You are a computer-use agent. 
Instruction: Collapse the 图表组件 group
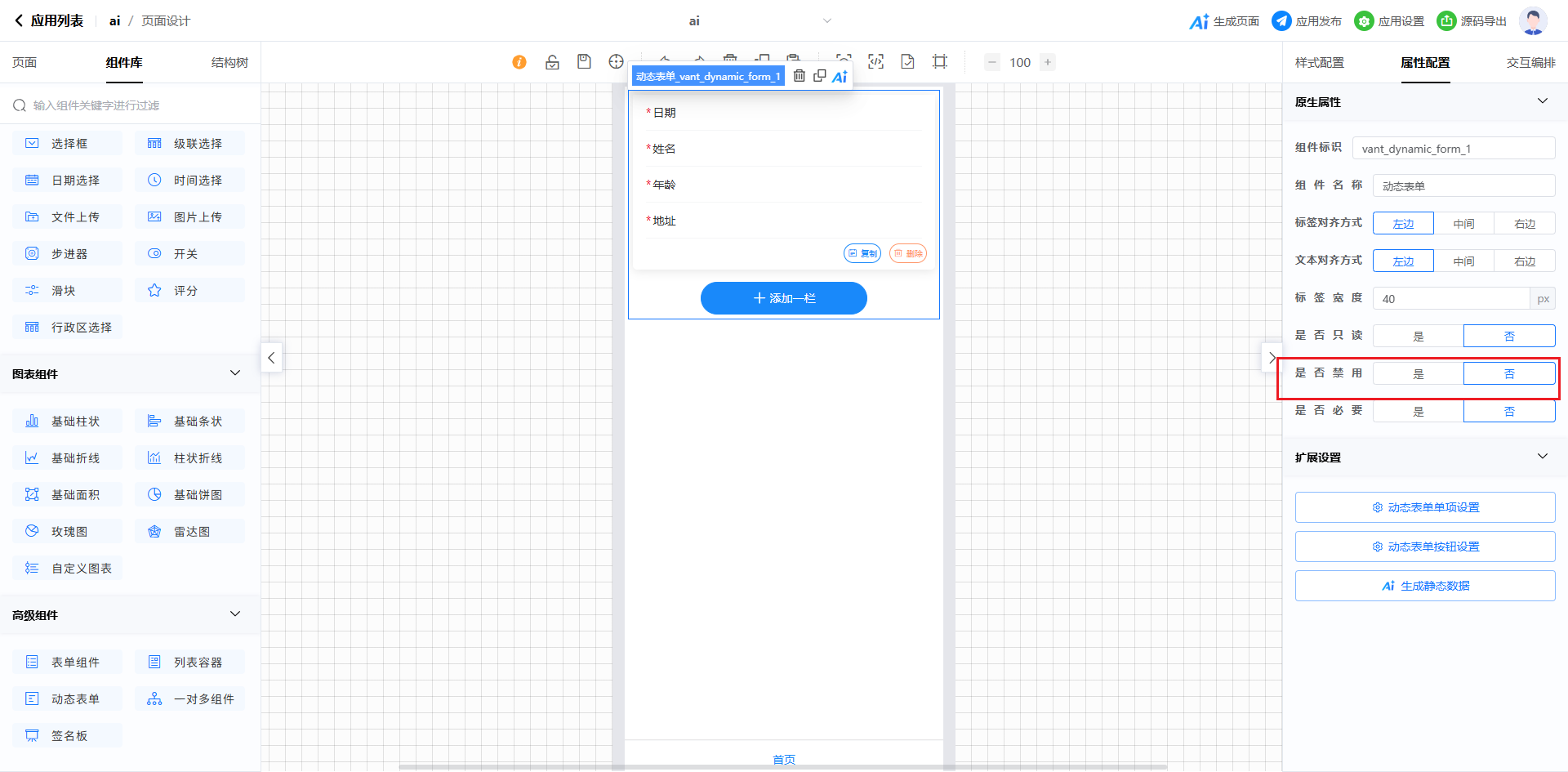[x=235, y=373]
